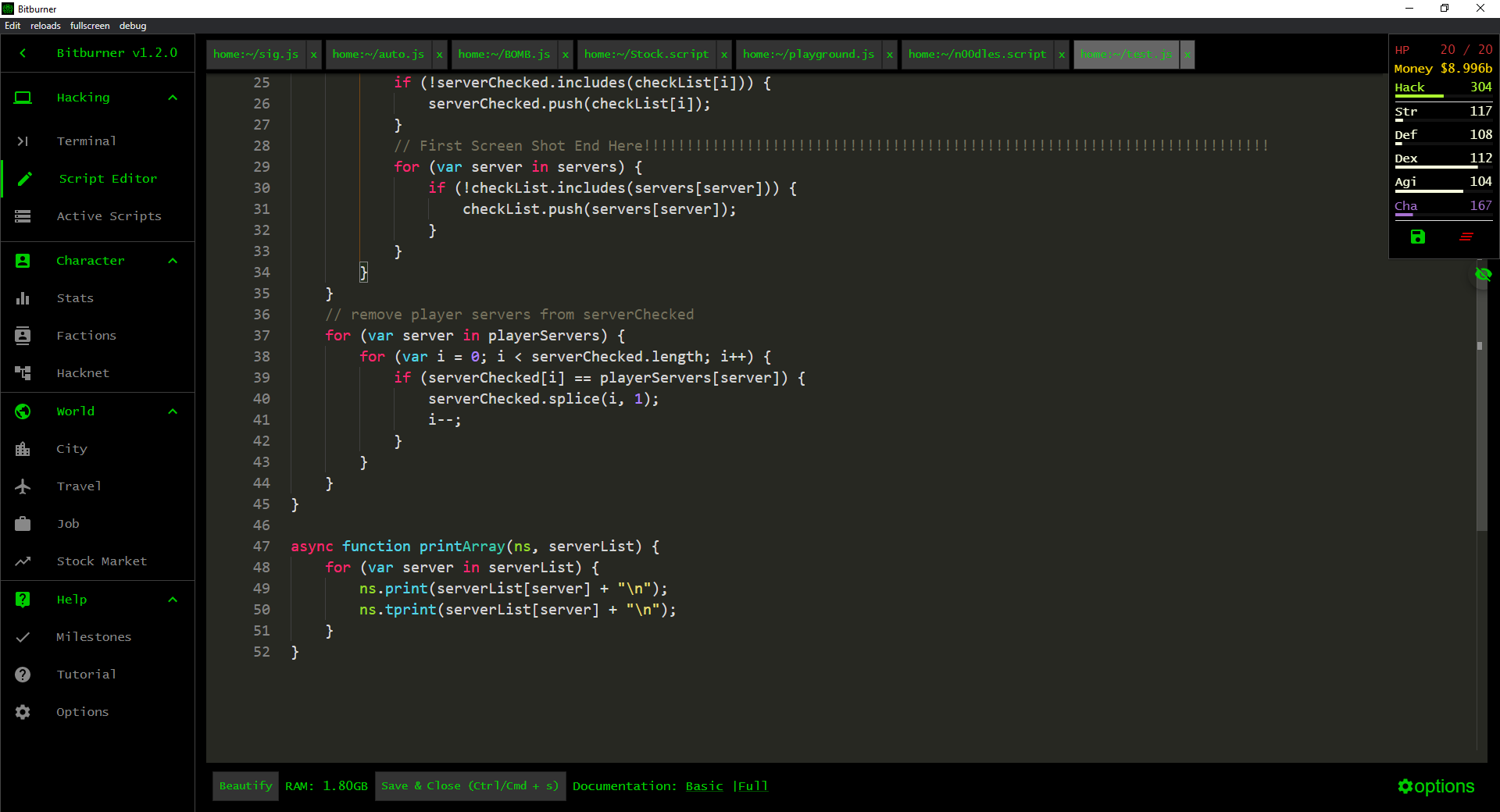Switch to the n00dles.script tab
This screenshot has width=1500, height=812.
(x=977, y=54)
